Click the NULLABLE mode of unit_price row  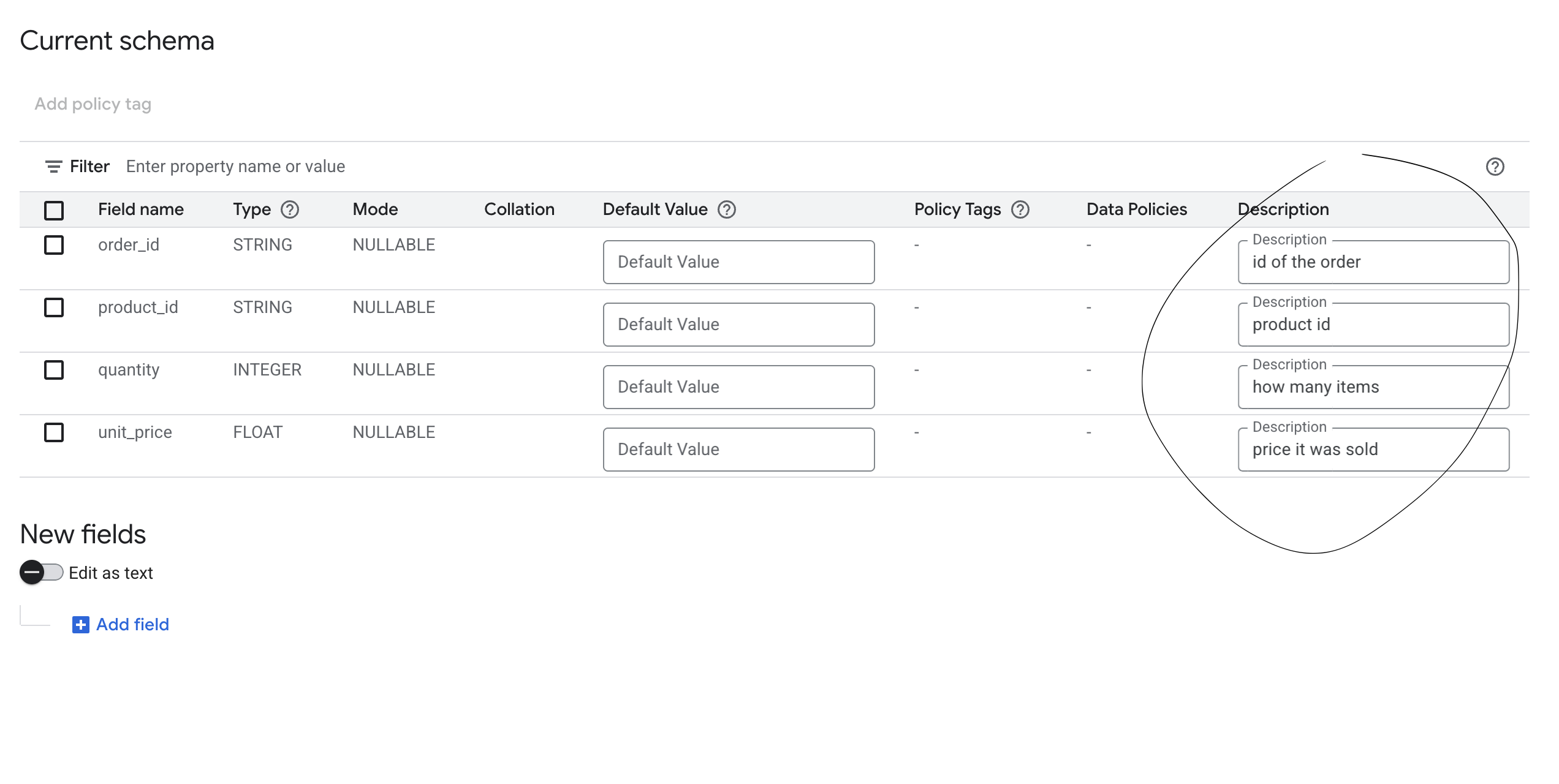tap(393, 432)
